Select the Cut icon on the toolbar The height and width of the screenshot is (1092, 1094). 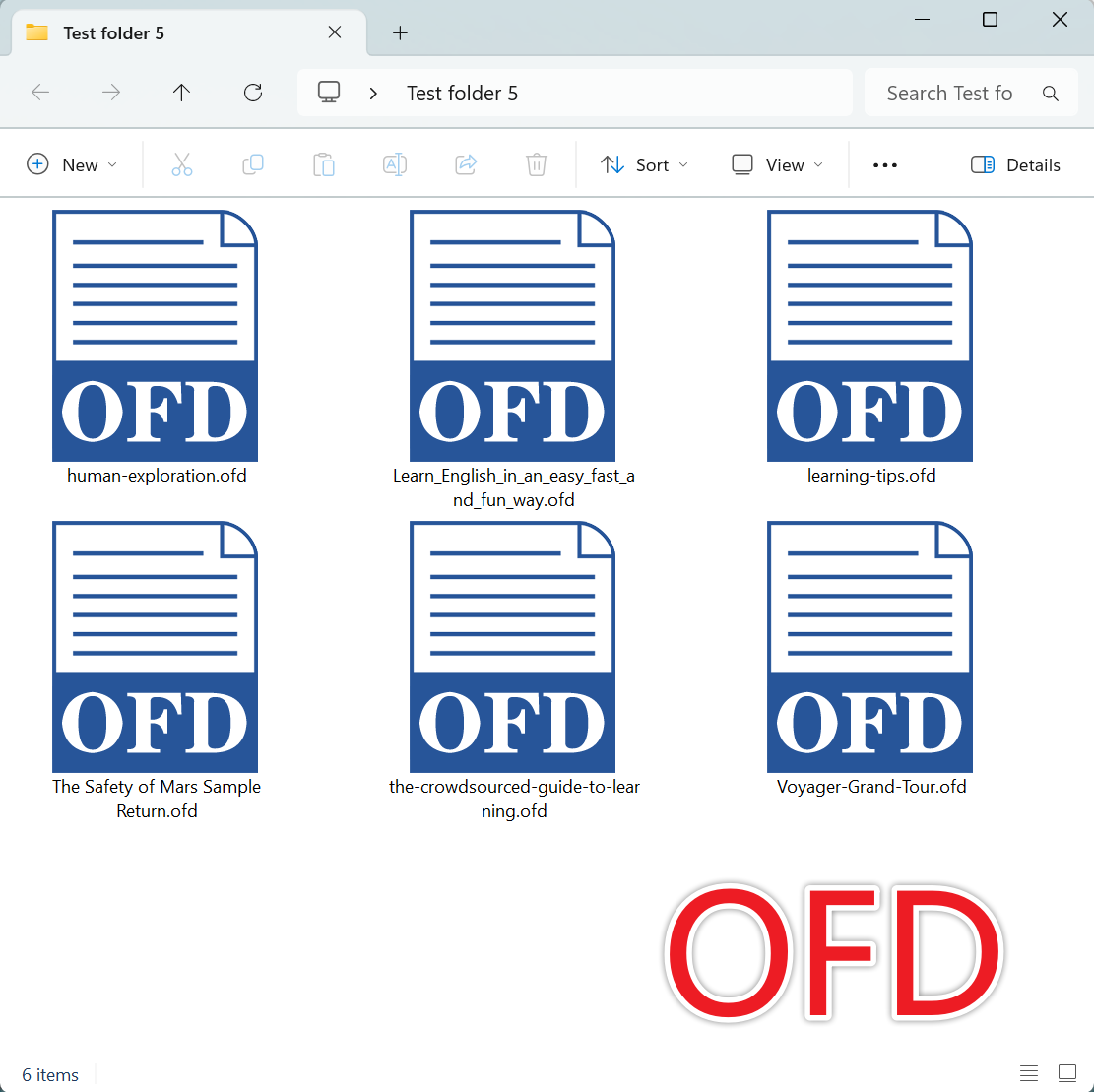(x=181, y=164)
